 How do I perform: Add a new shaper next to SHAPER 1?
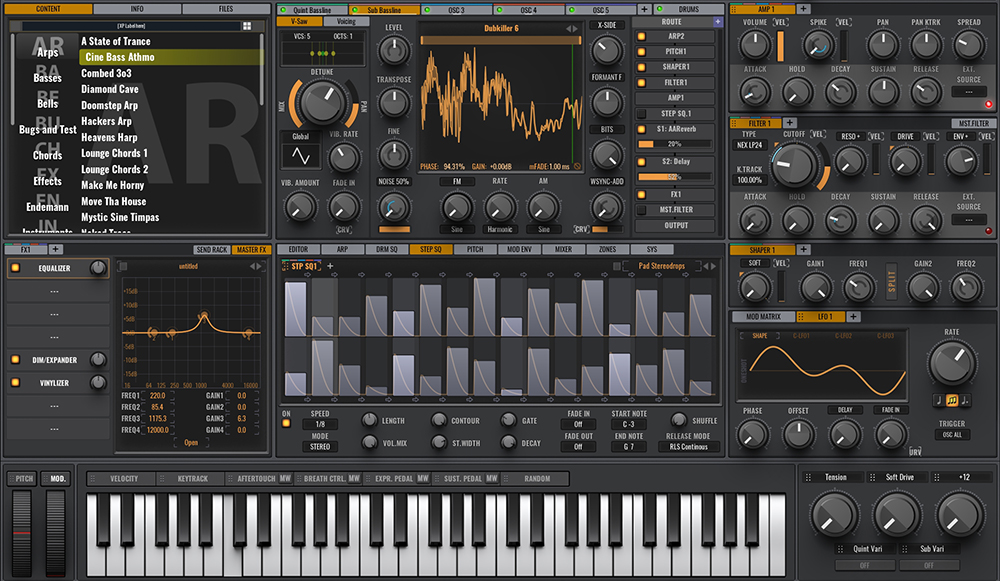[x=804, y=249]
